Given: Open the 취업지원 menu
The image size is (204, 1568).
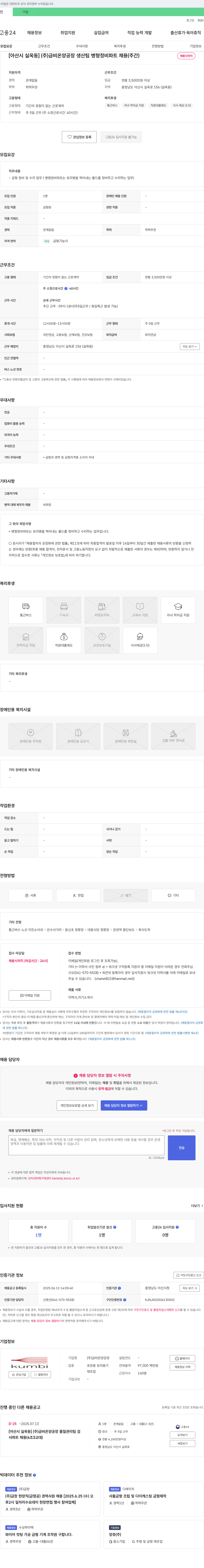Looking at the screenshot, I should tap(68, 33).
